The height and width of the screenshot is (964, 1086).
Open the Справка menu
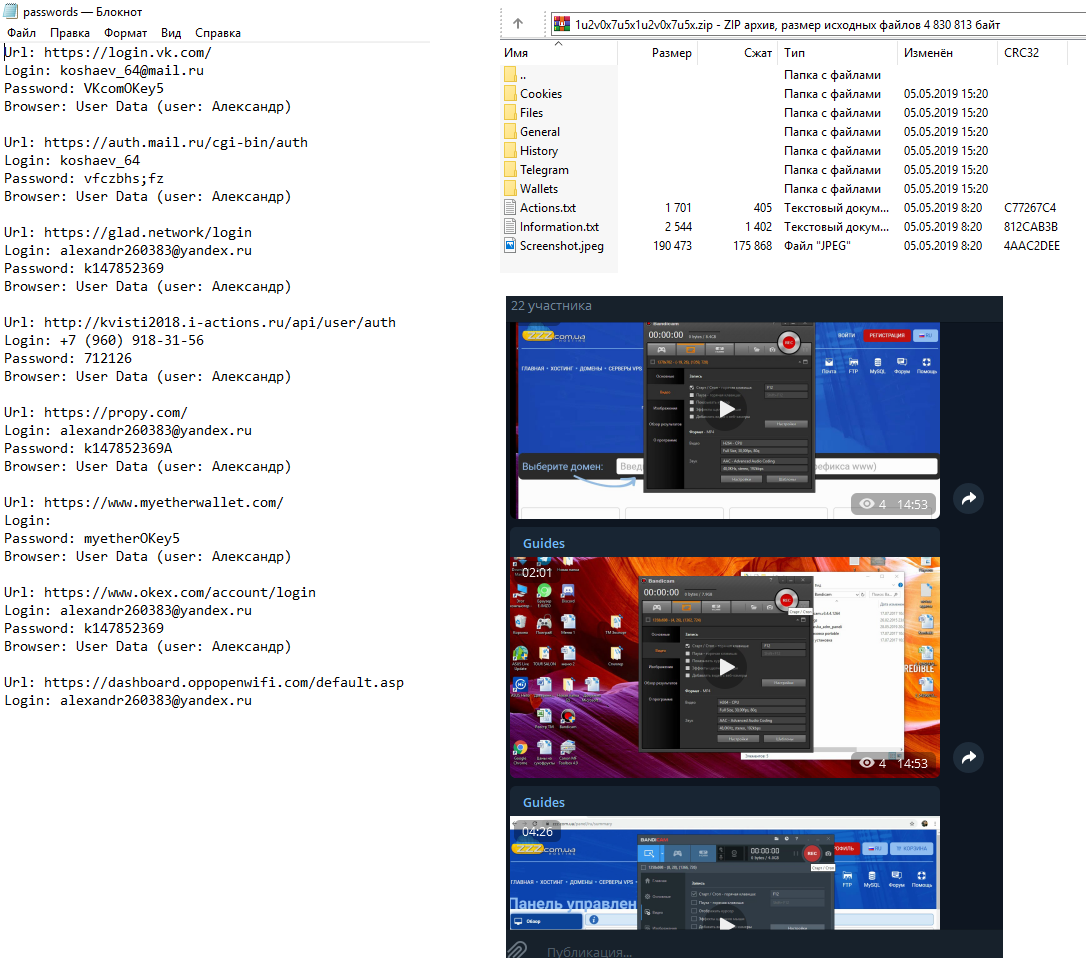[218, 33]
